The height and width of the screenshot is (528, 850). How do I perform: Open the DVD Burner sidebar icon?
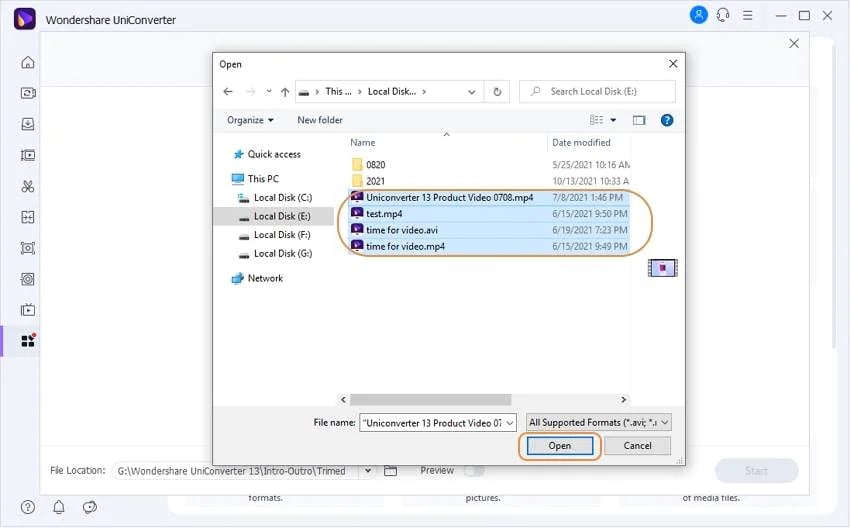click(28, 279)
